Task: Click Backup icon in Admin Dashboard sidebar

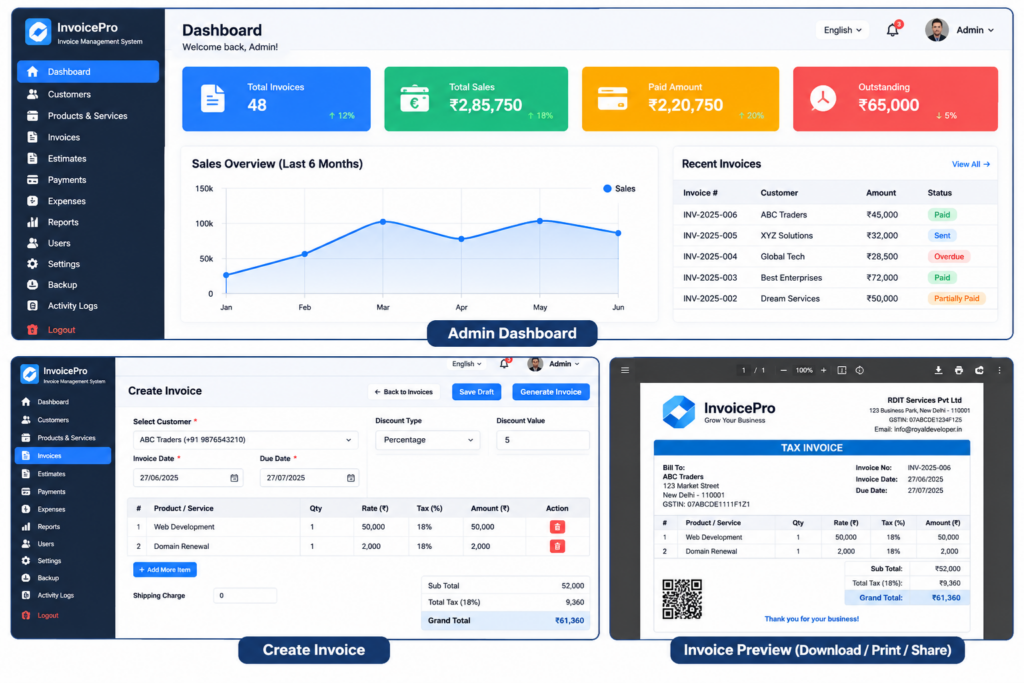Action: coord(32,285)
